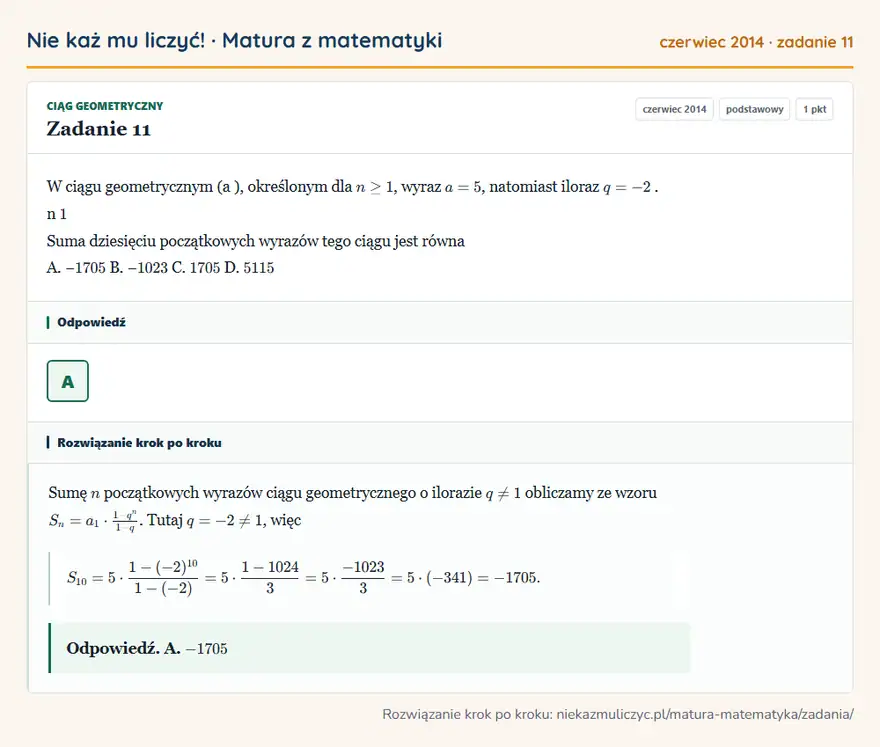Click the answer box showing letter A
Viewport: 880px width, 747px height.
coord(67,381)
